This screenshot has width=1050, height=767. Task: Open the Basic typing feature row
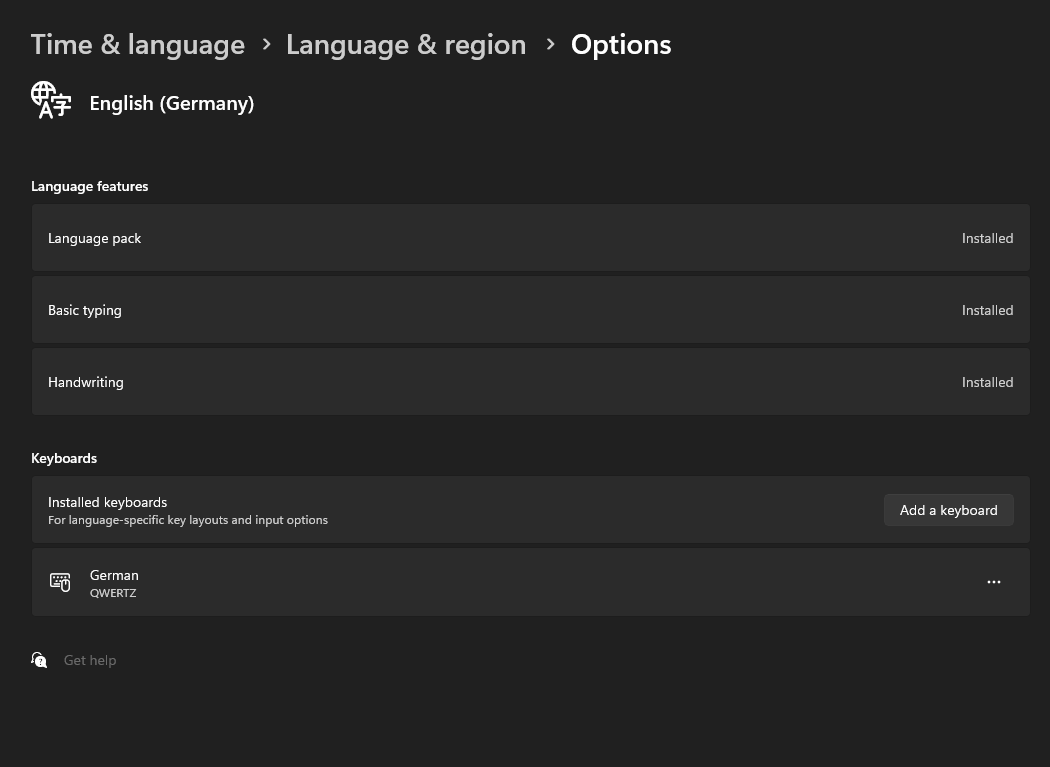click(530, 309)
